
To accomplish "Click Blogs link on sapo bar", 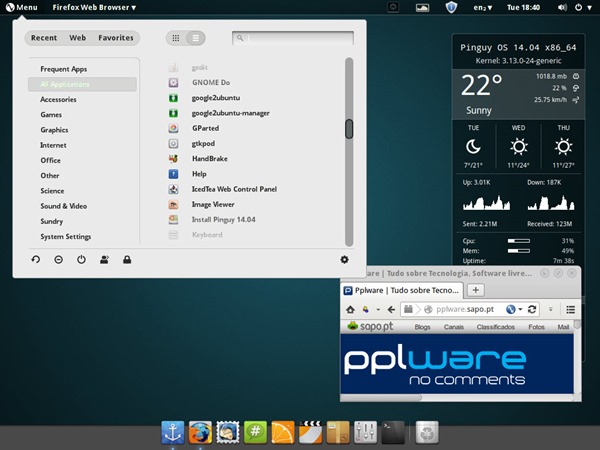I will point(422,327).
